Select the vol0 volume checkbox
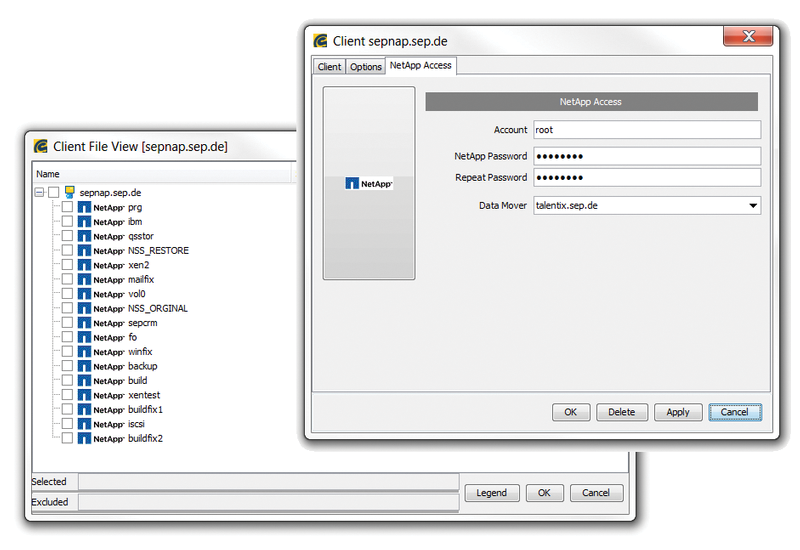The height and width of the screenshot is (550, 800). click(x=67, y=293)
